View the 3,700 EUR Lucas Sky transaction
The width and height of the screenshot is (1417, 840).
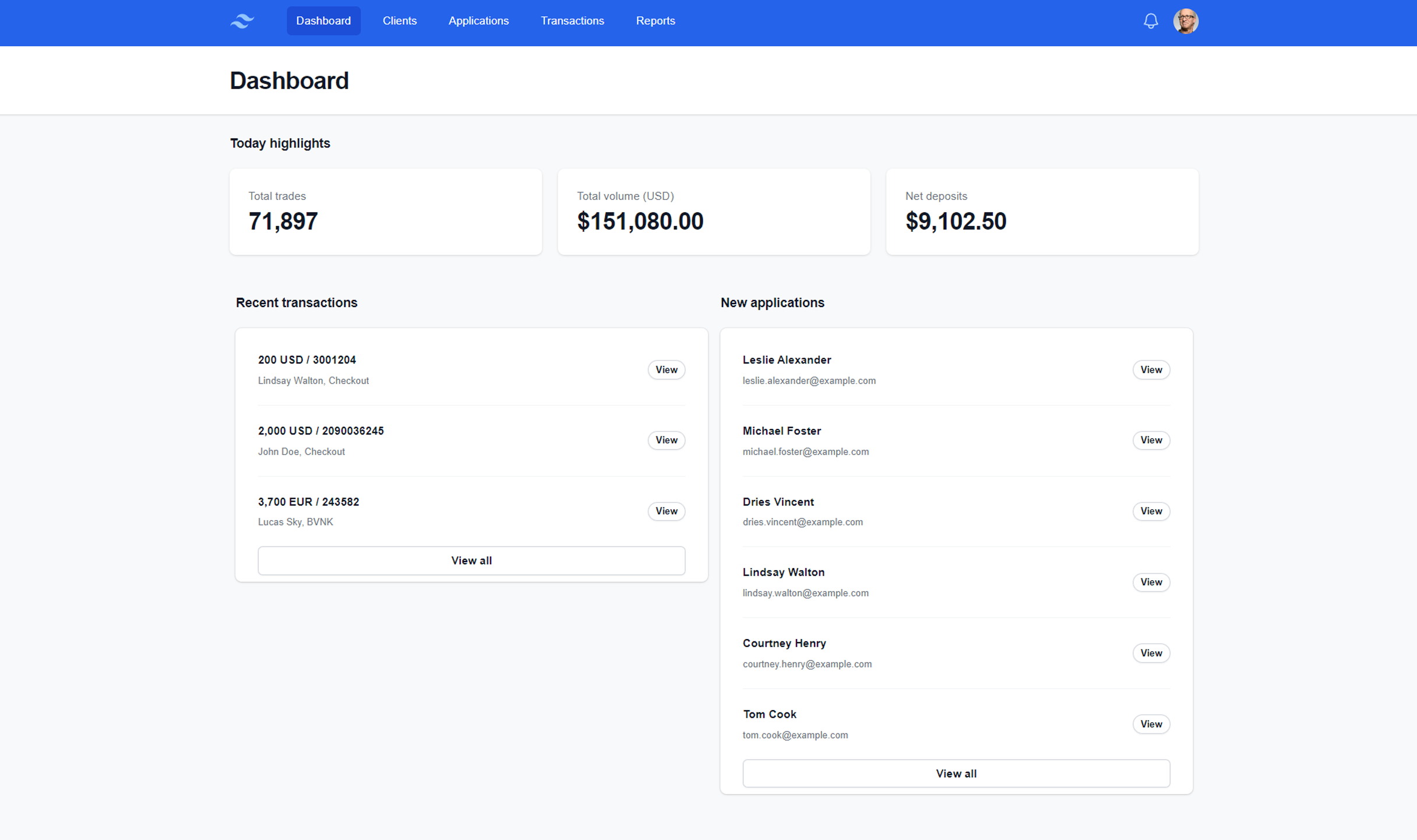click(x=666, y=511)
